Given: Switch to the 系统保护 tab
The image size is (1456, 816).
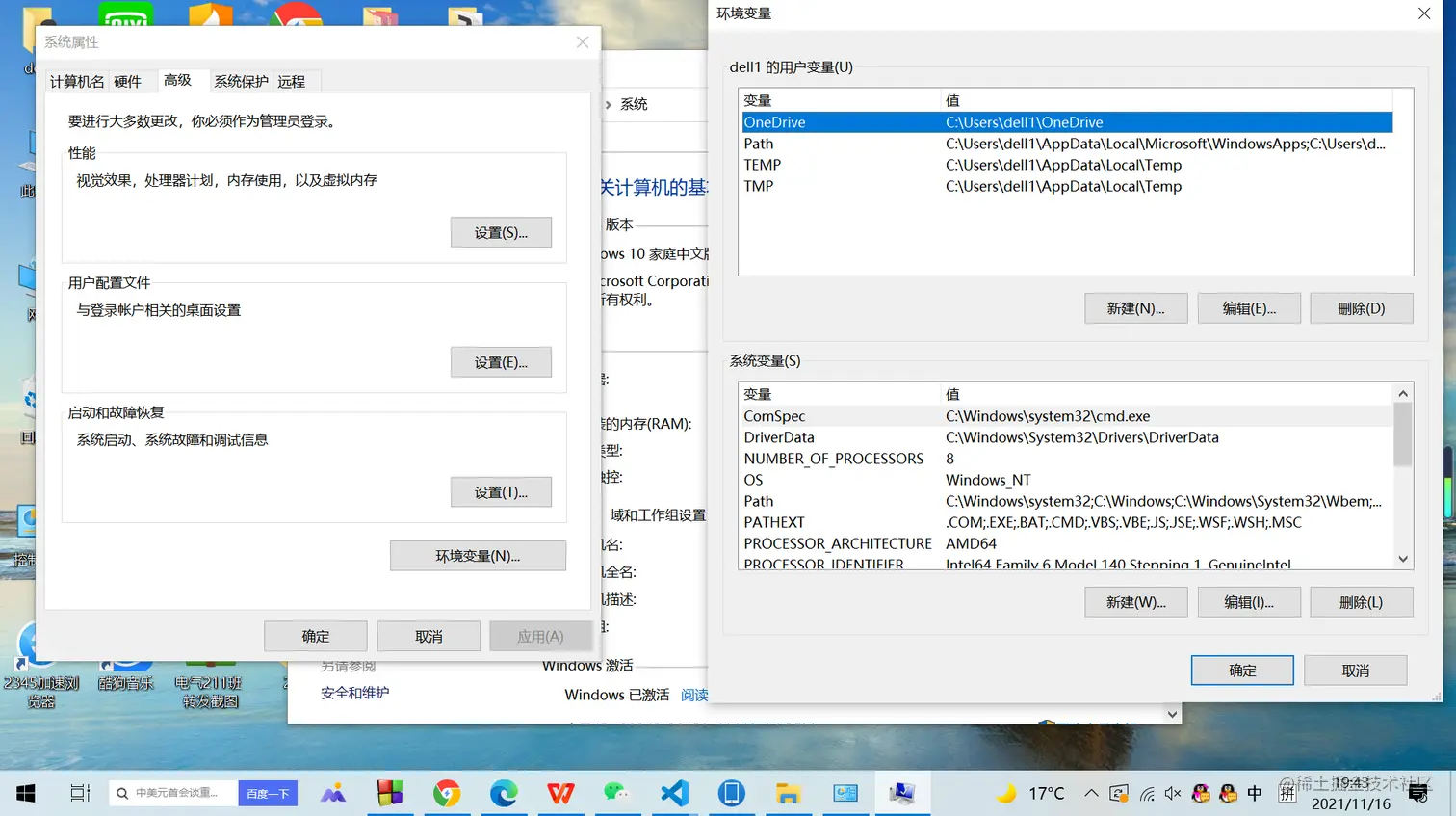Looking at the screenshot, I should (x=240, y=81).
